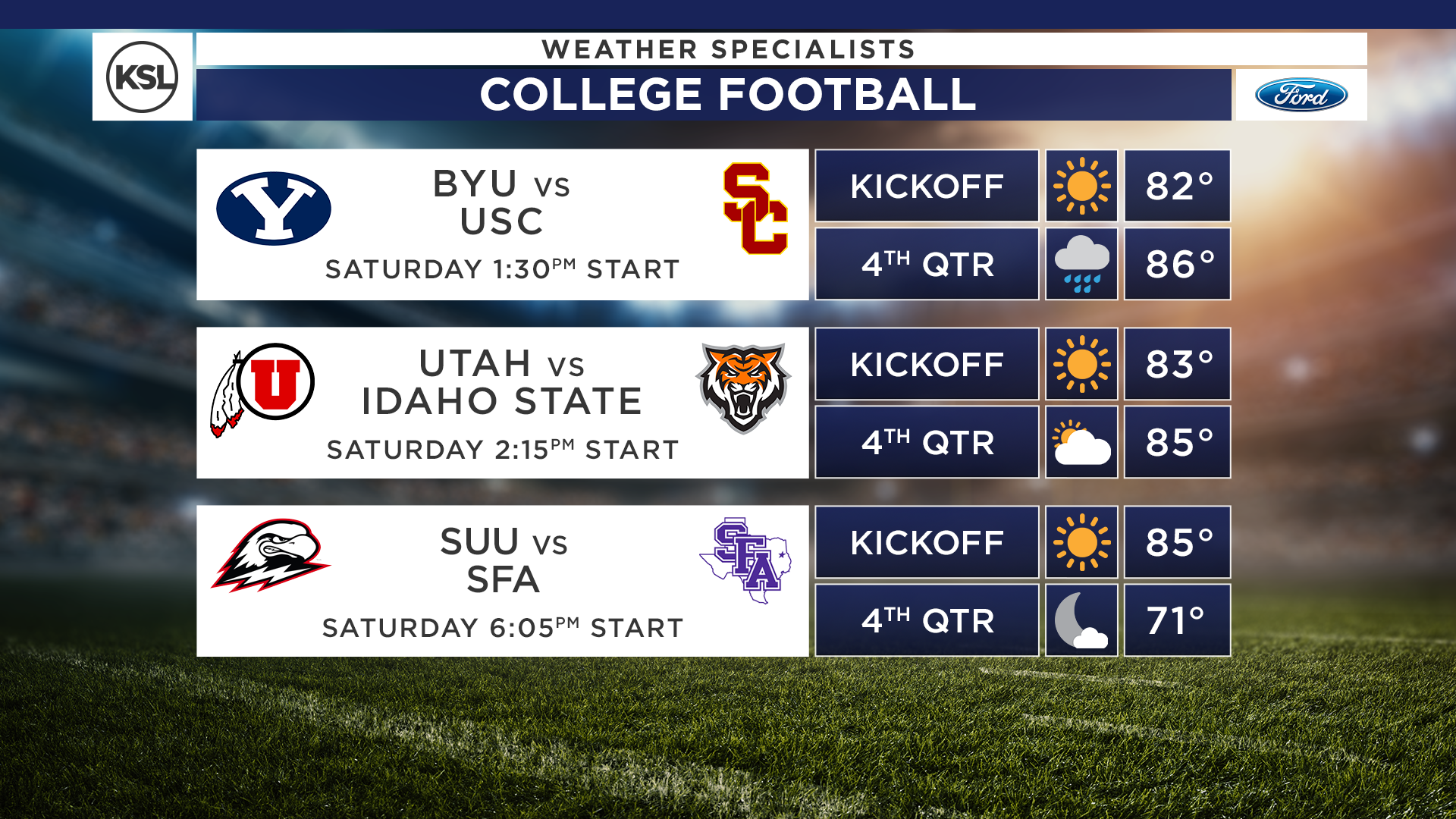Click the Saturday 2:15 PM start text
1456x819 pixels.
click(x=502, y=450)
